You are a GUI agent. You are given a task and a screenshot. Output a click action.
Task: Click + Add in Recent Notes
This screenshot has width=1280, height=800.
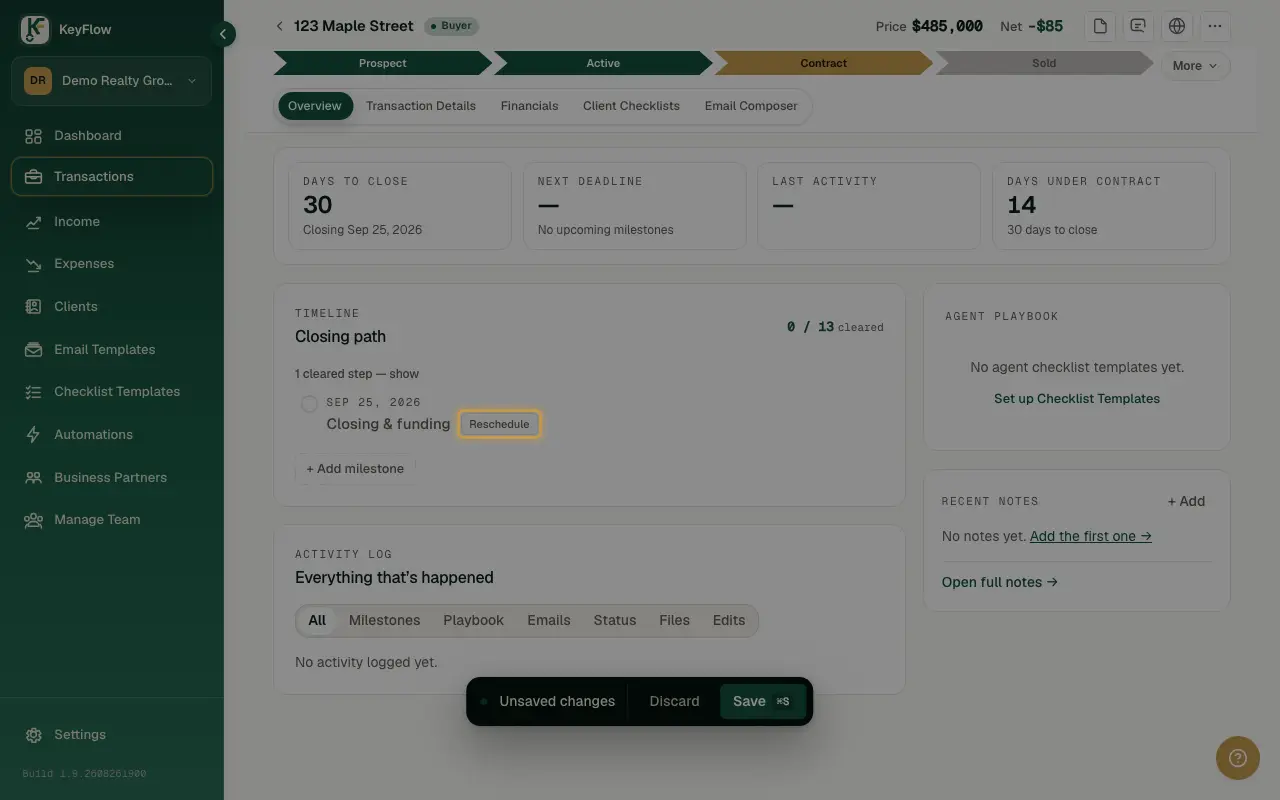(1186, 502)
